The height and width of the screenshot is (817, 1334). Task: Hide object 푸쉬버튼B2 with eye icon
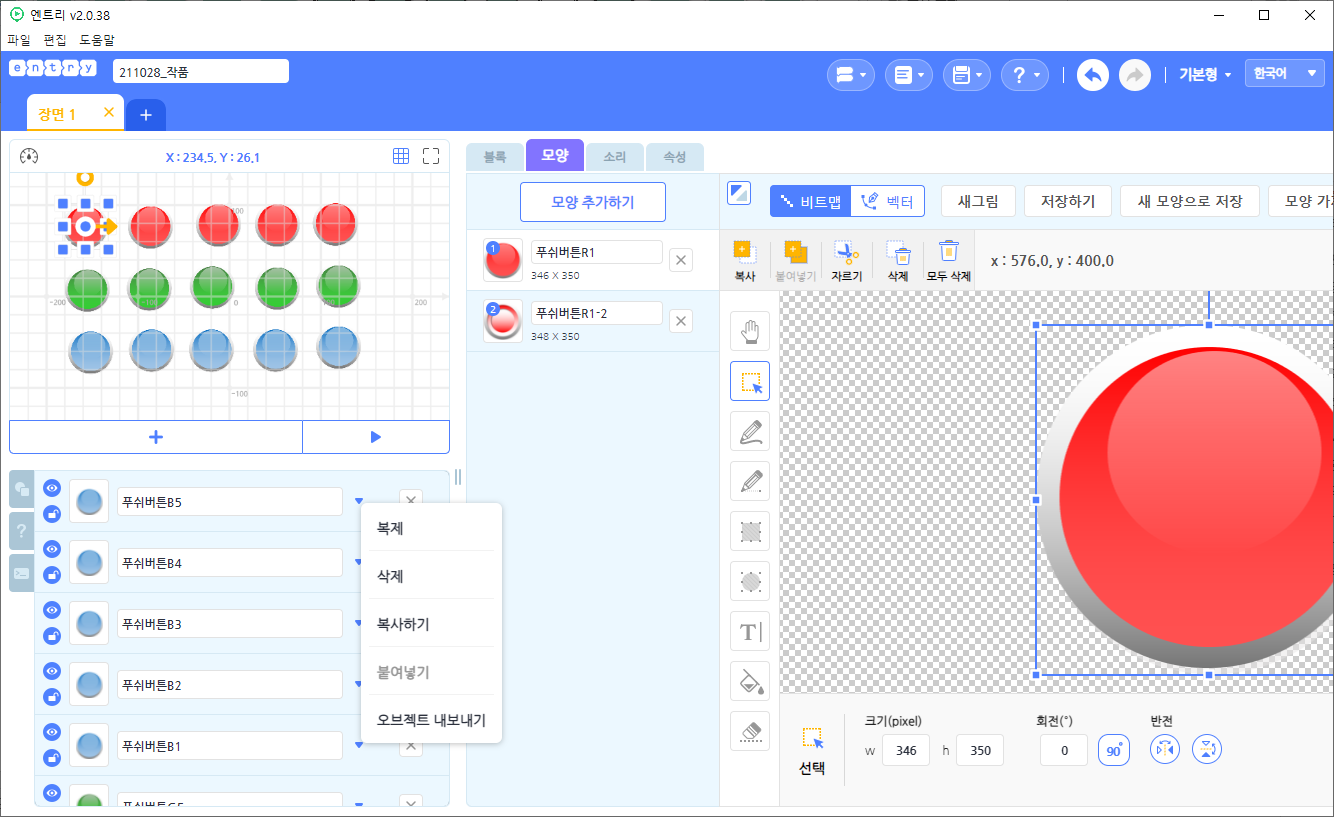coord(53,671)
